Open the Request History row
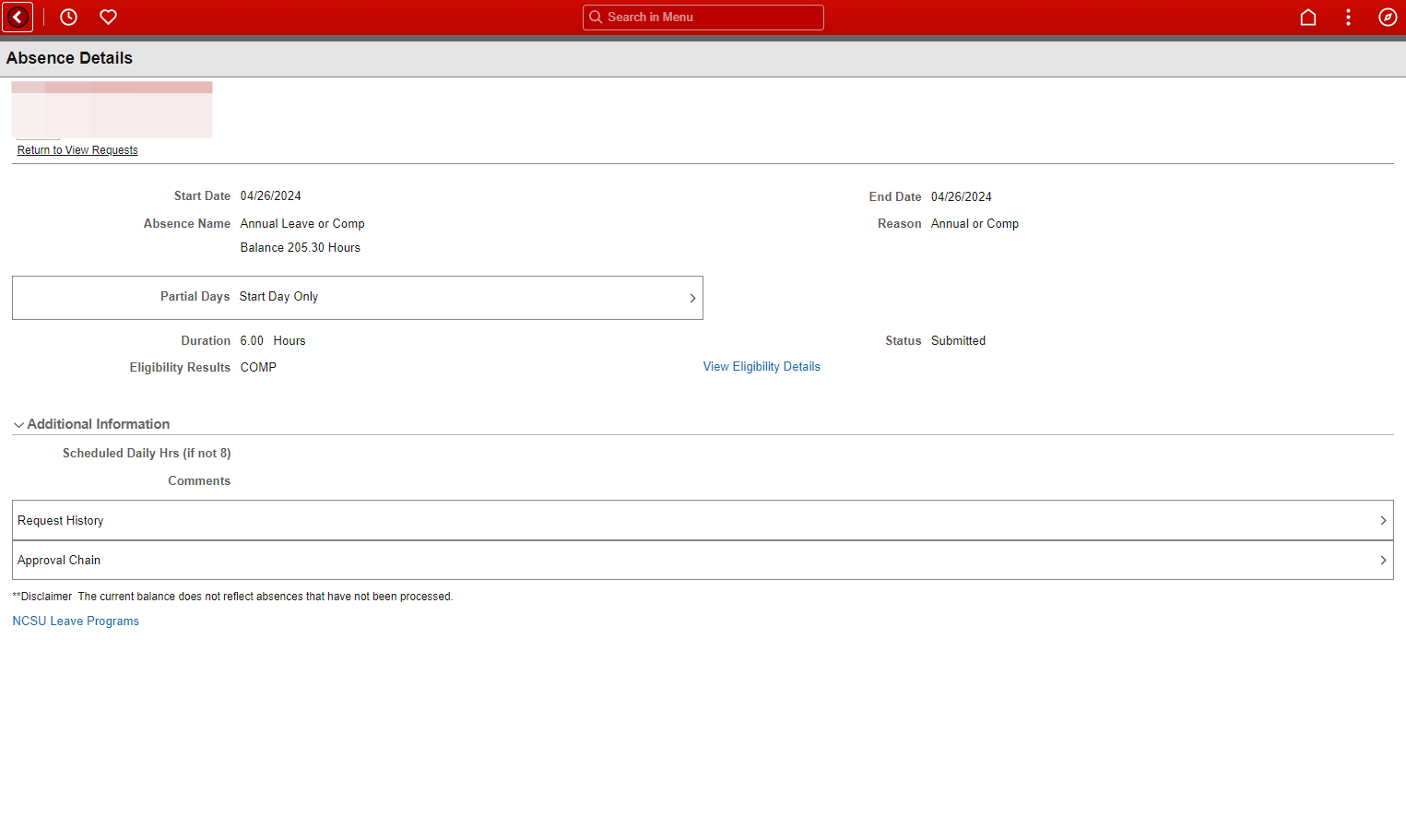This screenshot has width=1406, height=840. click(703, 520)
